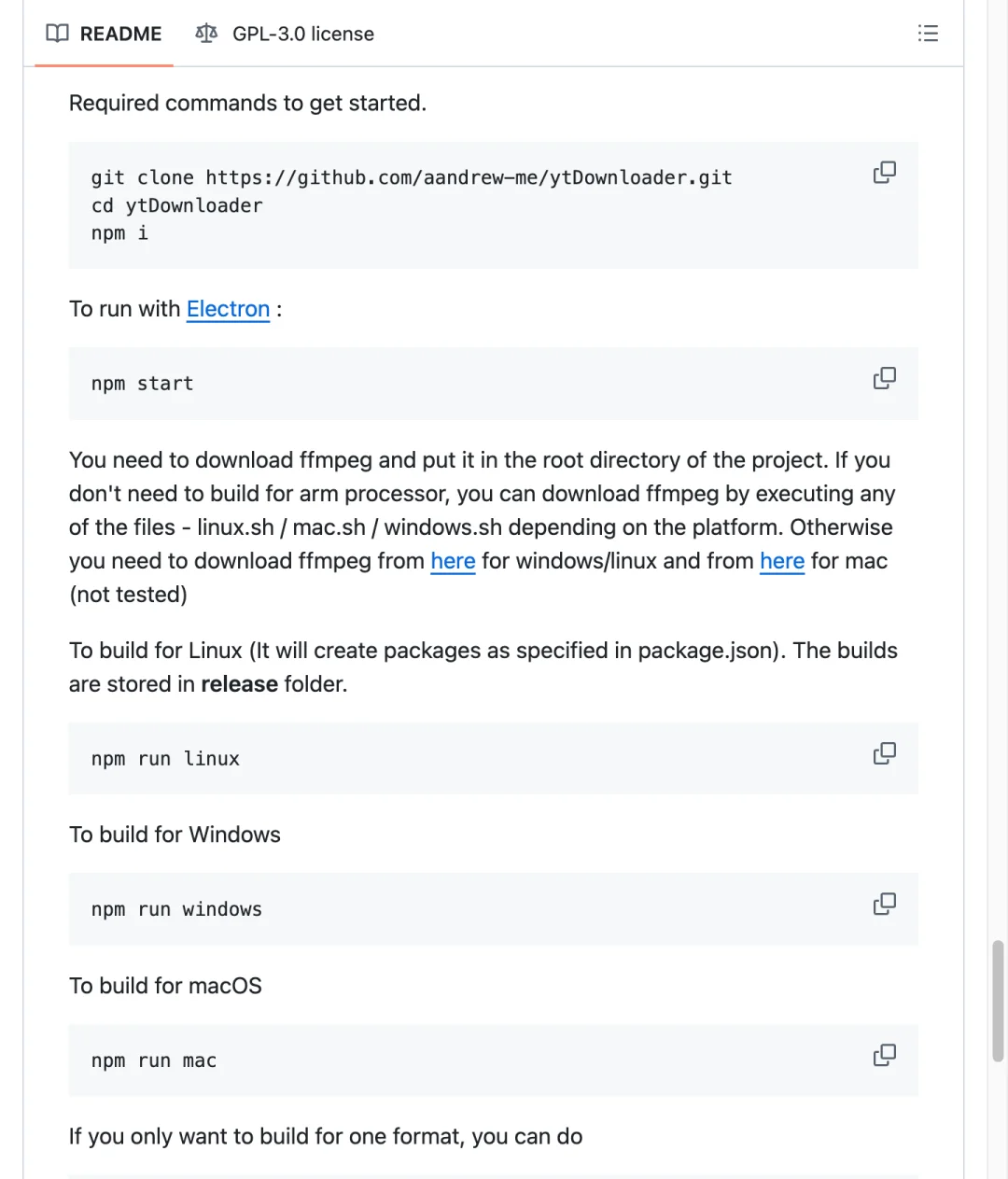The width and height of the screenshot is (1008, 1179).
Task: Copy the npm run windows command
Action: click(x=884, y=904)
